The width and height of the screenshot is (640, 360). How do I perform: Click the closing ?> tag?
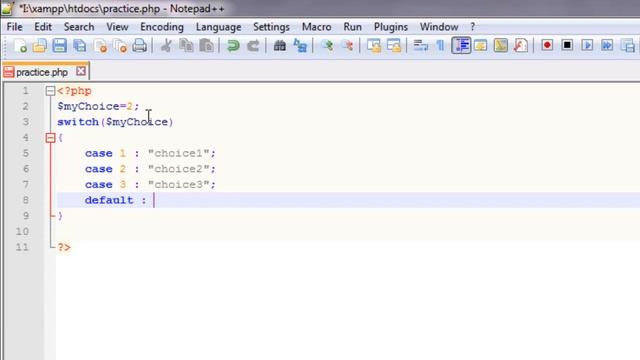(x=64, y=247)
